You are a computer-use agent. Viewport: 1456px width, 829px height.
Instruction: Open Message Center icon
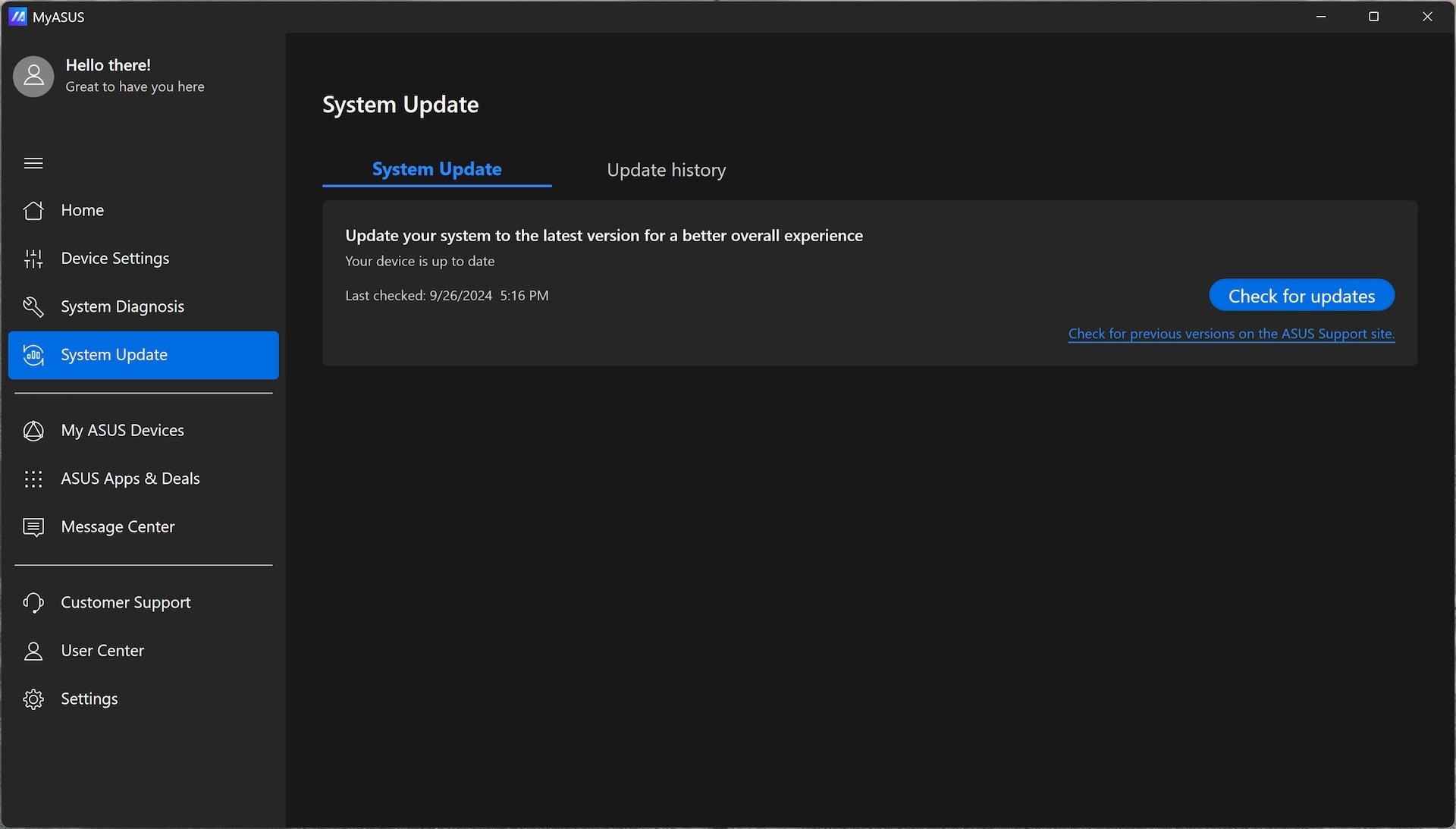point(33,526)
